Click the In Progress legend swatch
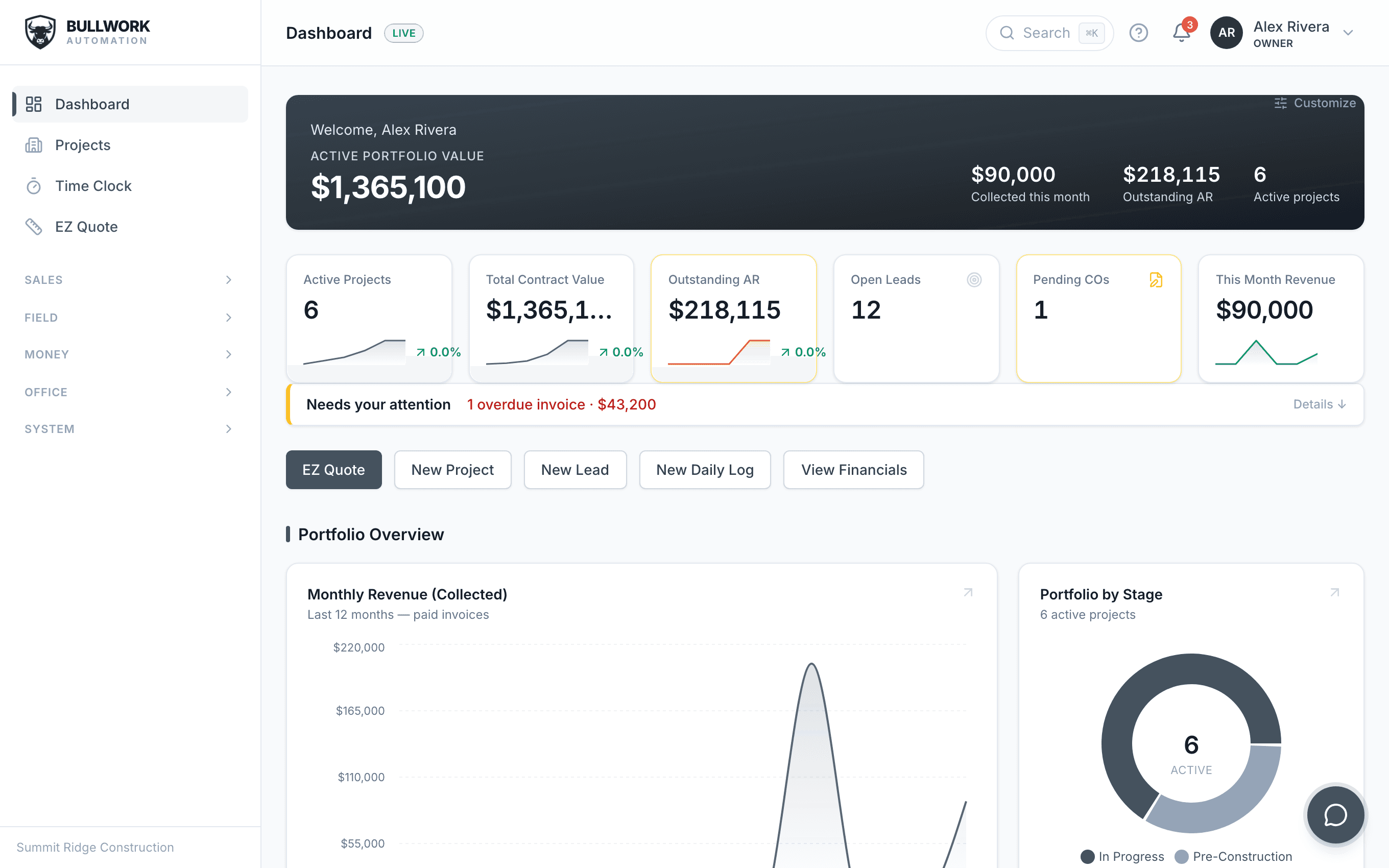The height and width of the screenshot is (868, 1389). pos(1087,857)
